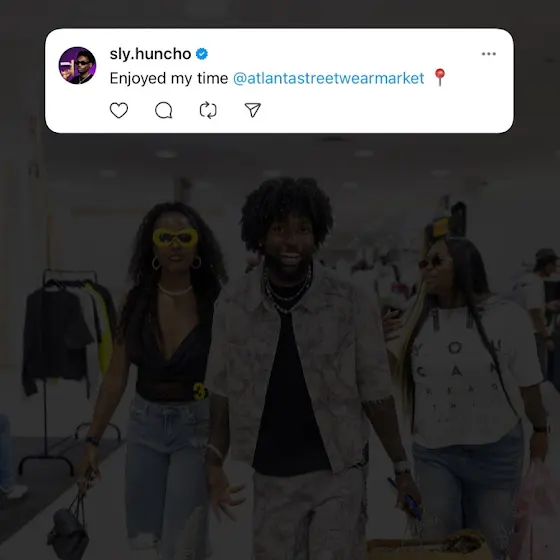Click the red pushpin emoji
The width and height of the screenshot is (560, 560).
[x=440, y=77]
